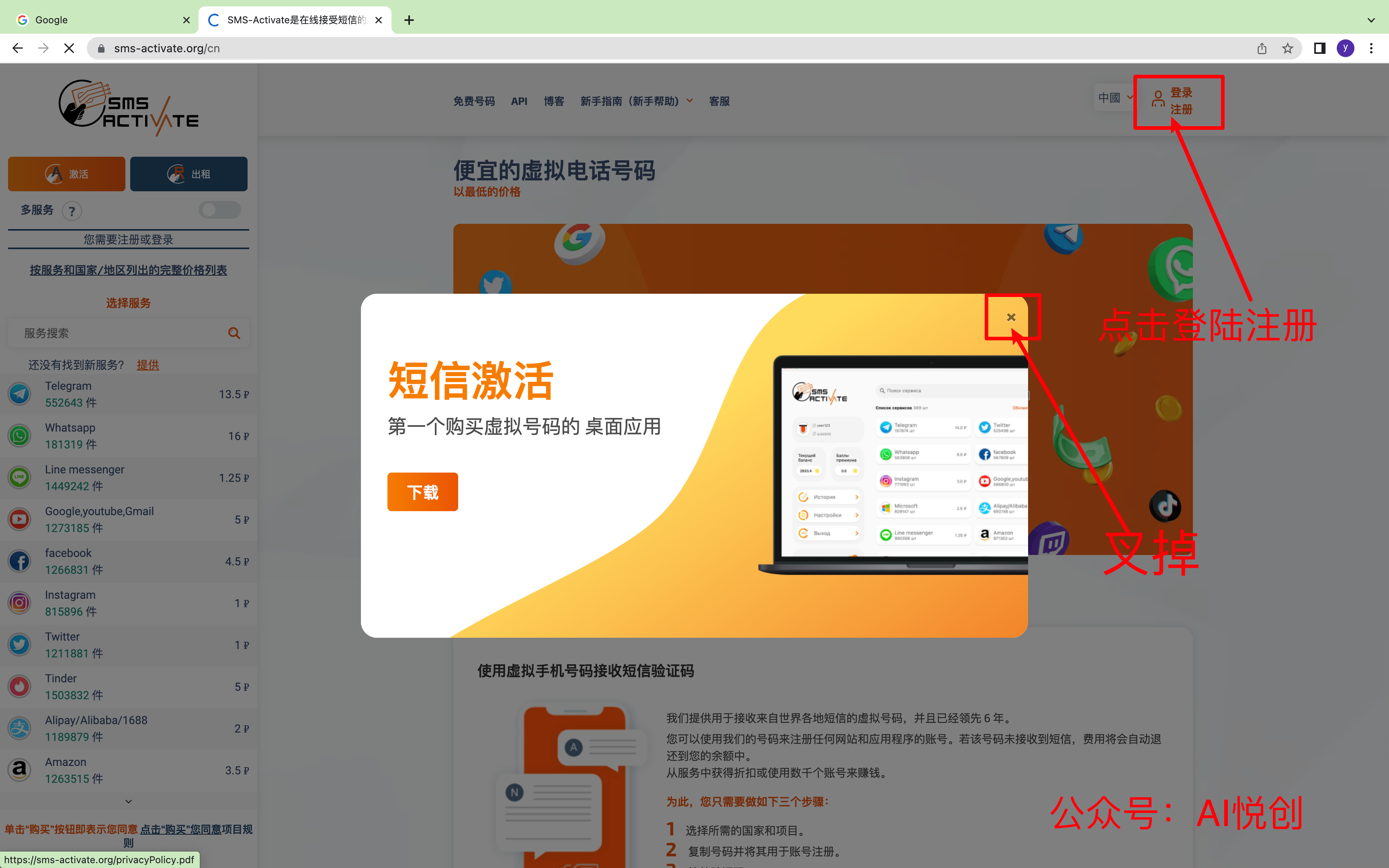
Task: Select the Whatsapp service icon
Action: (x=20, y=436)
